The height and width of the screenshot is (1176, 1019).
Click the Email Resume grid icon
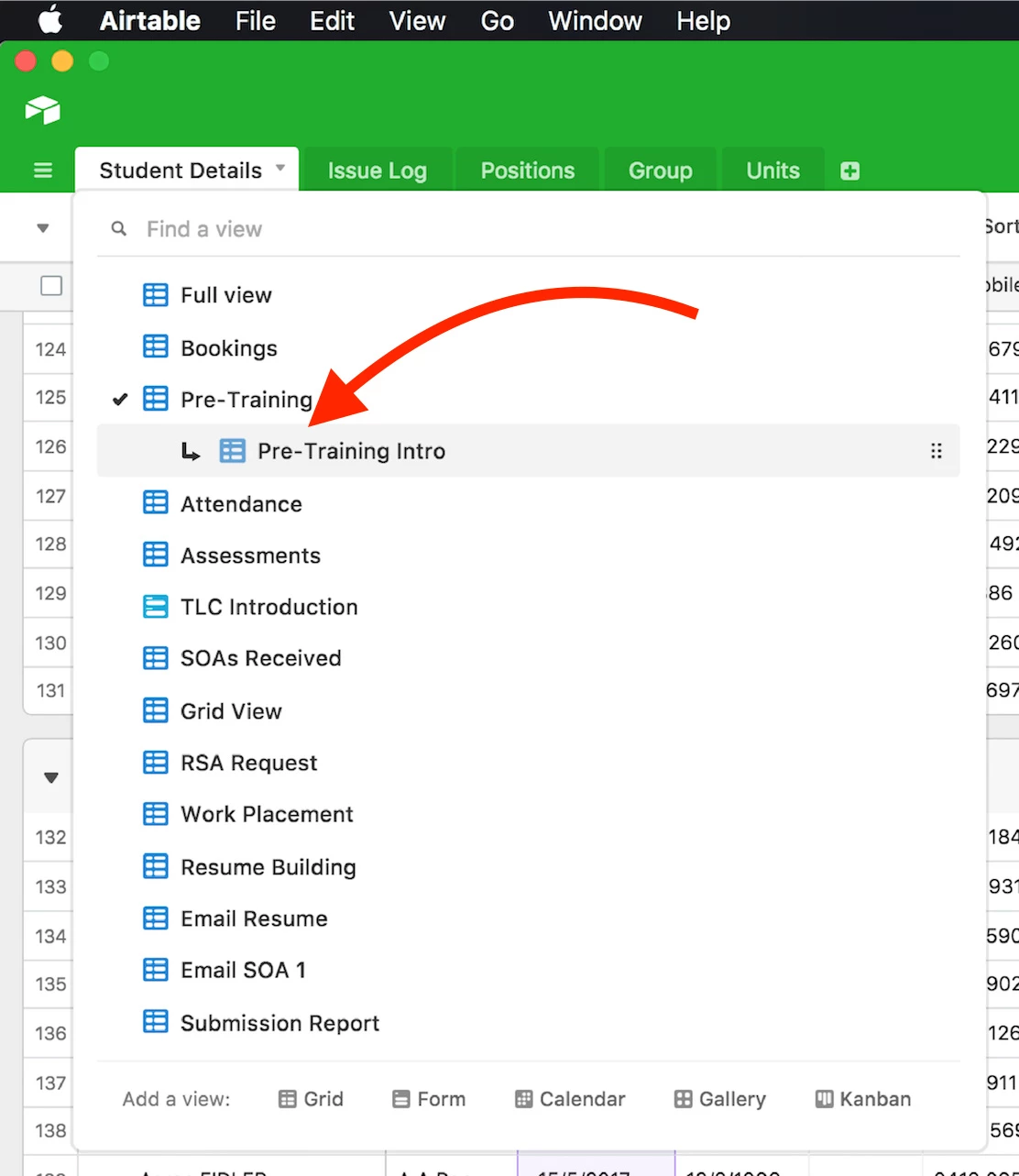156,918
